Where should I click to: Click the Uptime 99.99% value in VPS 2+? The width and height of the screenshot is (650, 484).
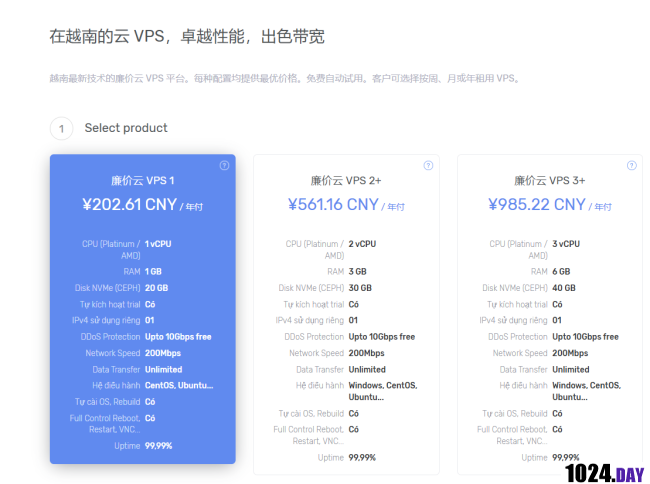pyautogui.click(x=362, y=457)
